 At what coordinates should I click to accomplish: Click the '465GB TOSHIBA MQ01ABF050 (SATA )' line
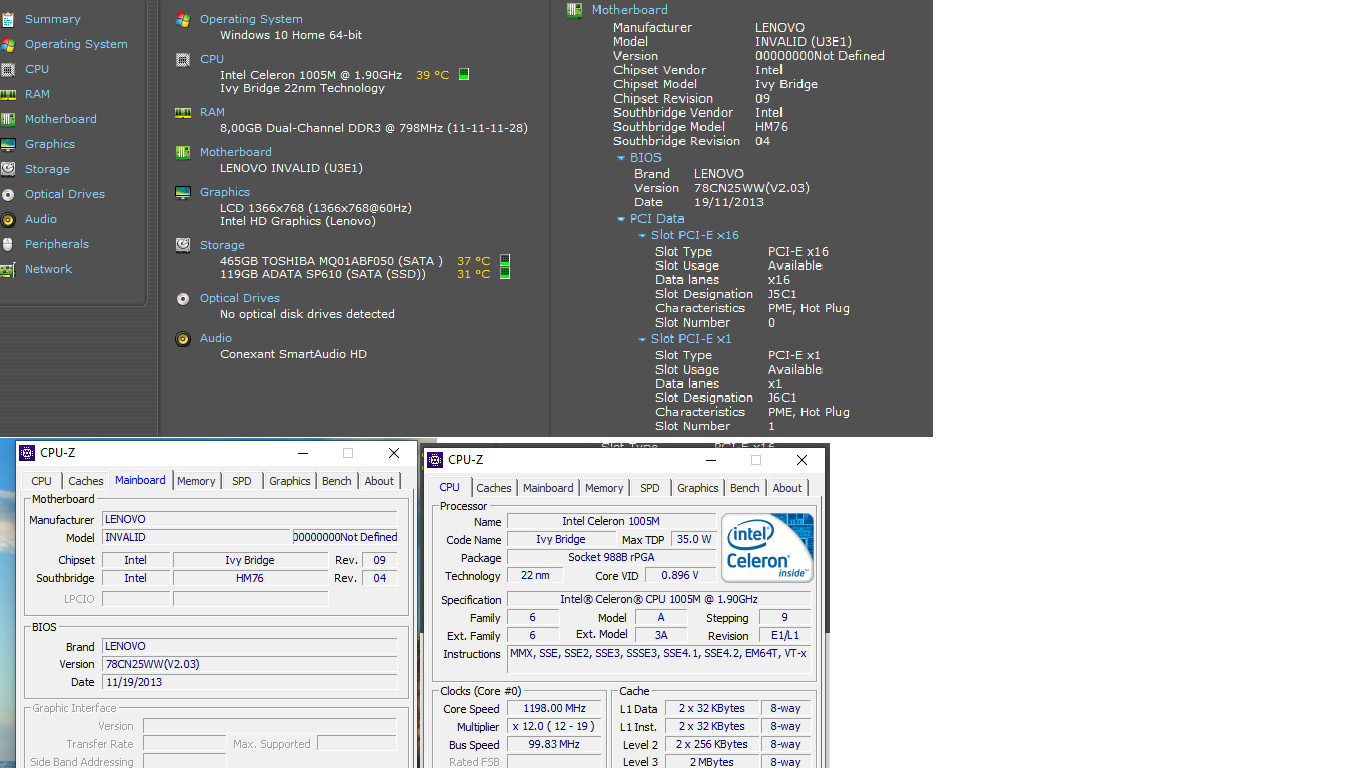pos(331,261)
